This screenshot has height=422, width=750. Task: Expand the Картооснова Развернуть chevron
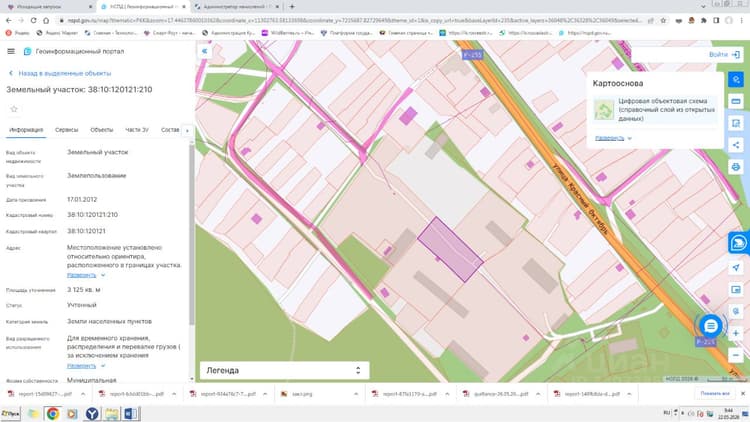coord(629,138)
